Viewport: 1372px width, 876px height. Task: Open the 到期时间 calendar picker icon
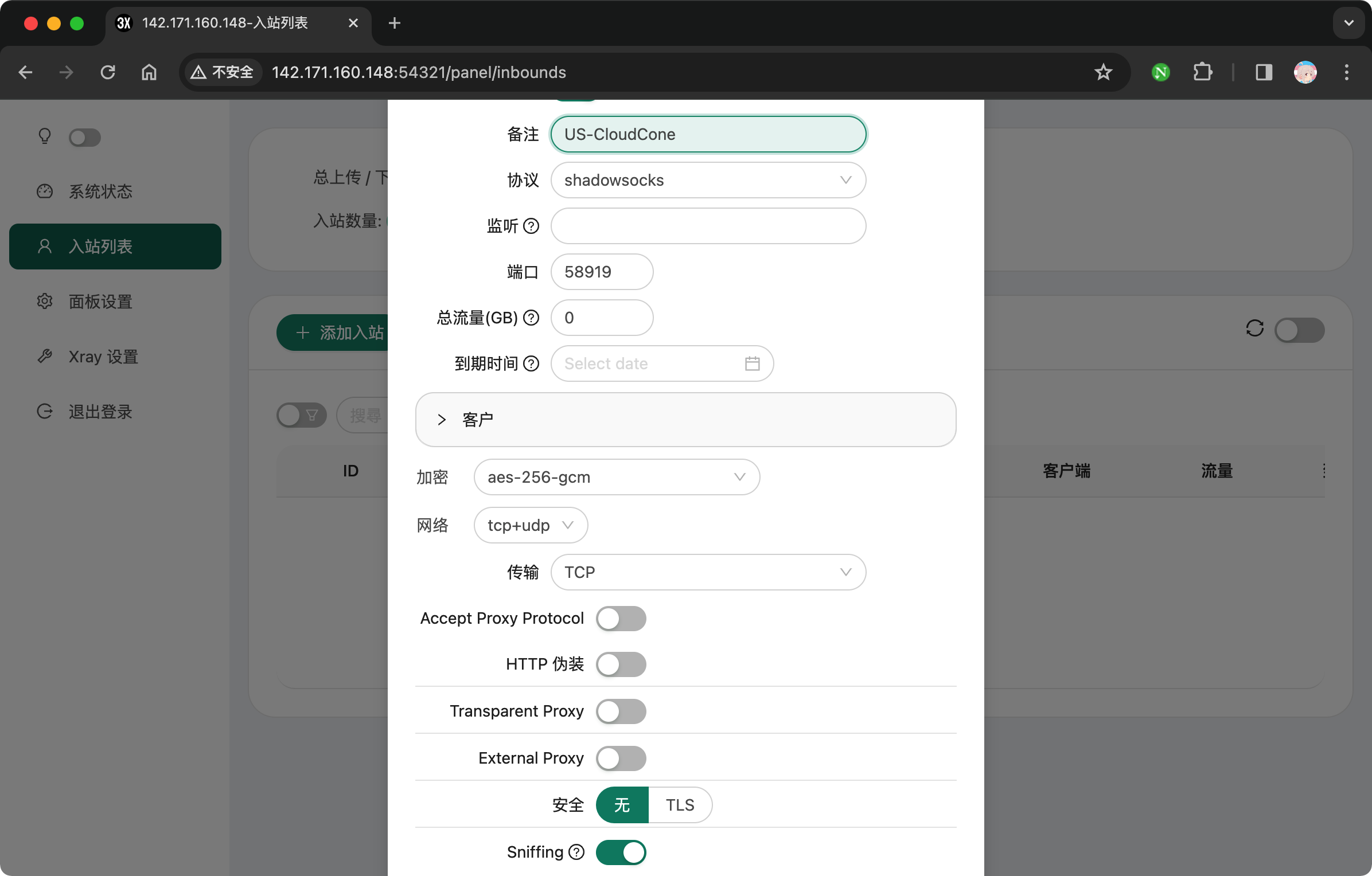coord(753,363)
